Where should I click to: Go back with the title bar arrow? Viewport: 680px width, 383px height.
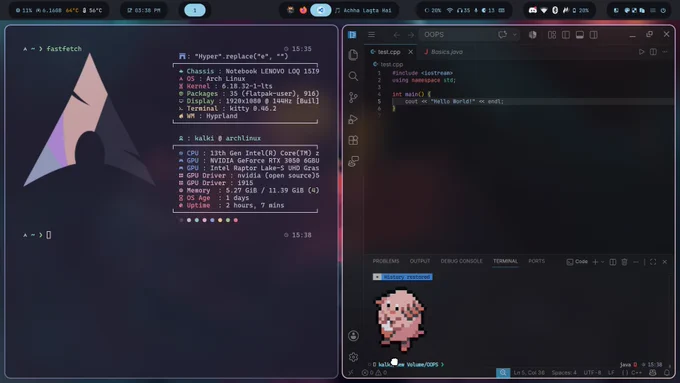point(396,35)
